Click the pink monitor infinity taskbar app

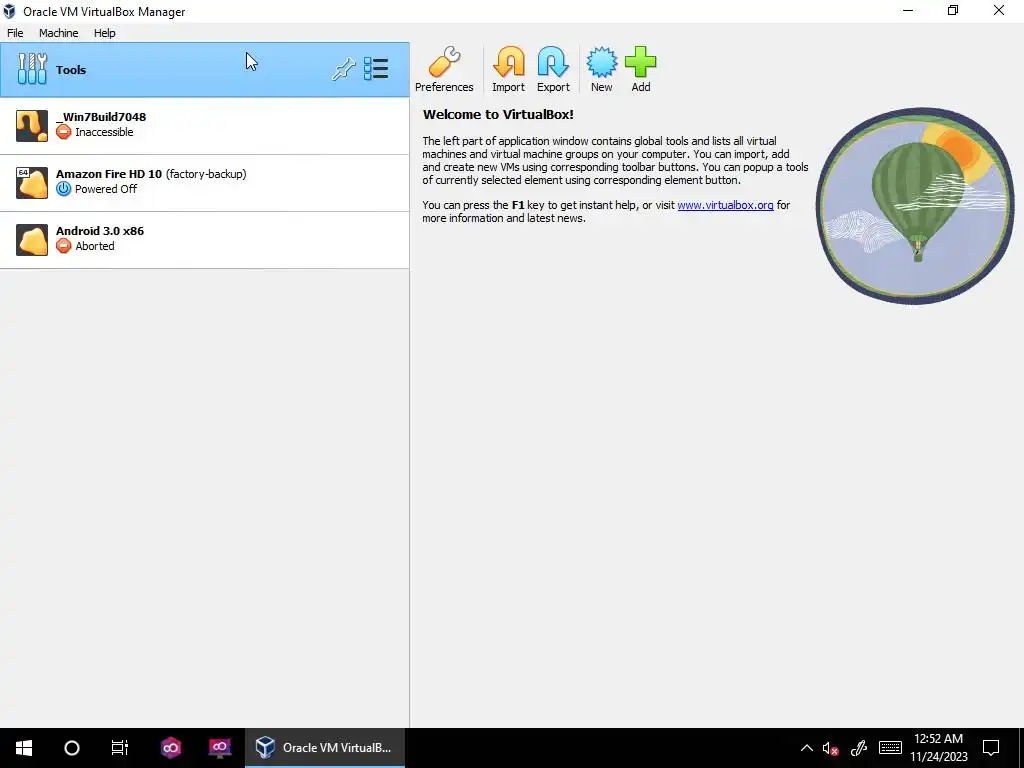click(x=219, y=748)
